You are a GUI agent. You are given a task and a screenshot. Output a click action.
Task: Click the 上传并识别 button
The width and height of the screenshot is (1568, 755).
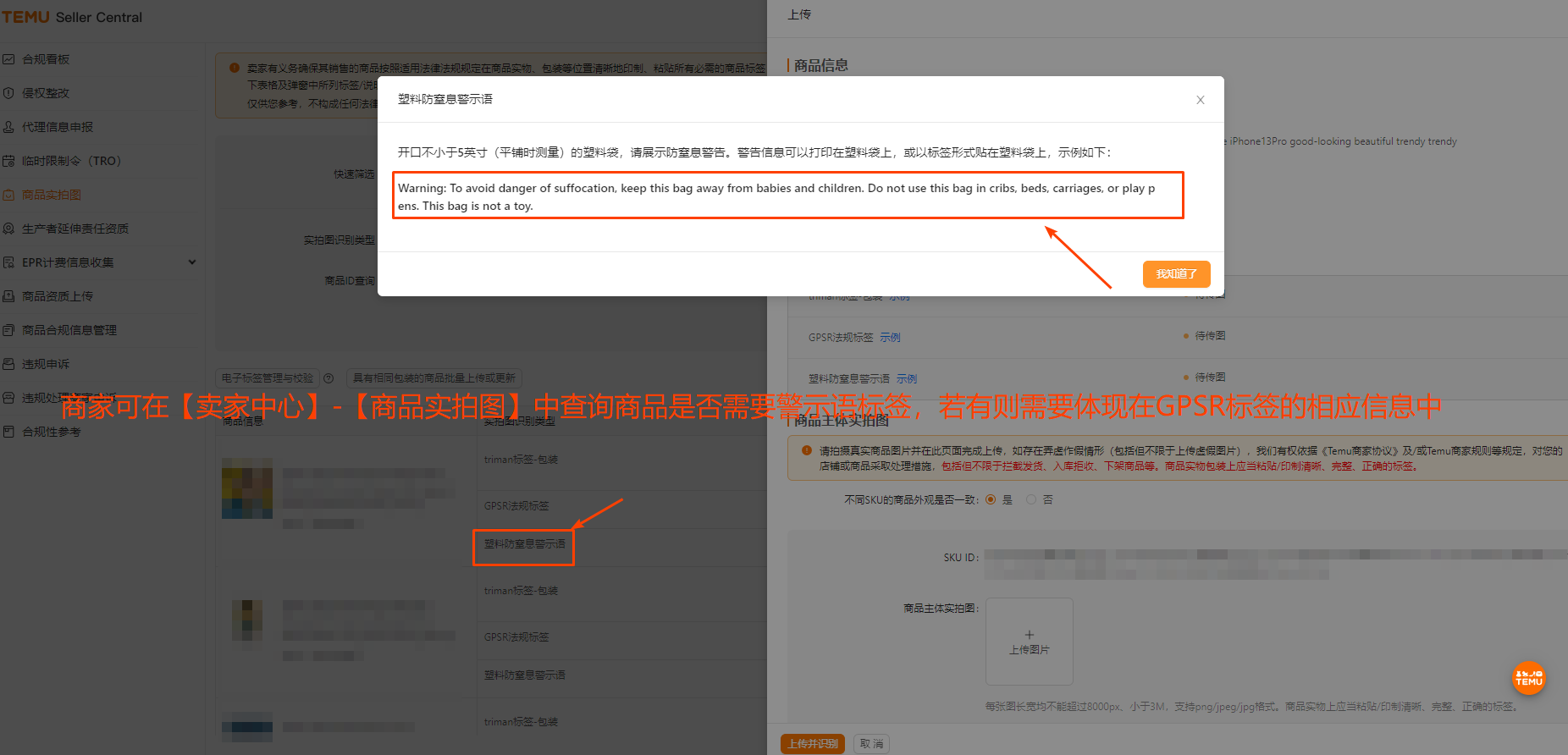813,744
